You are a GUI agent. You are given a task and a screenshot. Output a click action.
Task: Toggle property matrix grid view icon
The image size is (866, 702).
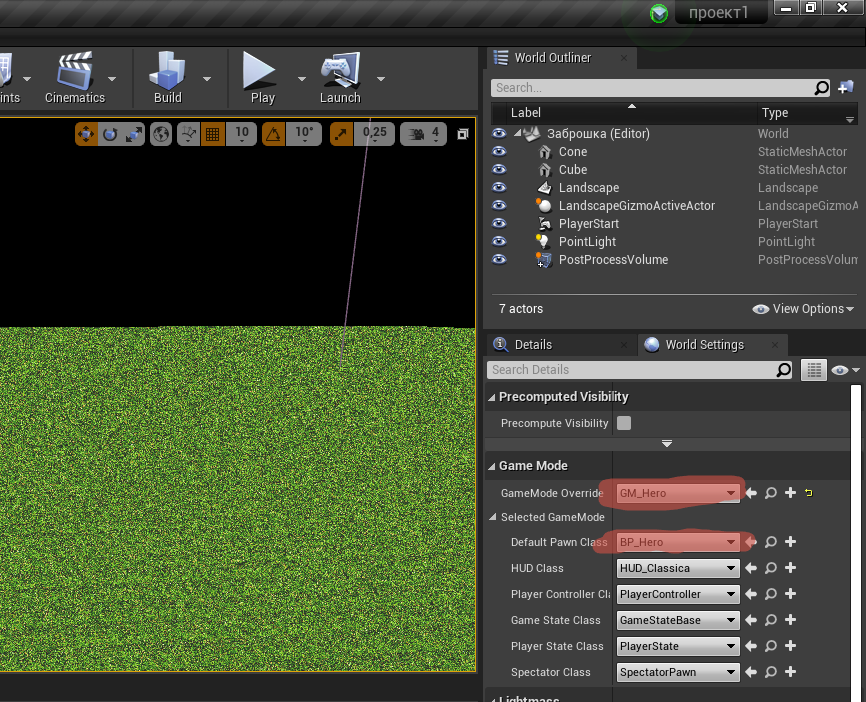tap(814, 370)
